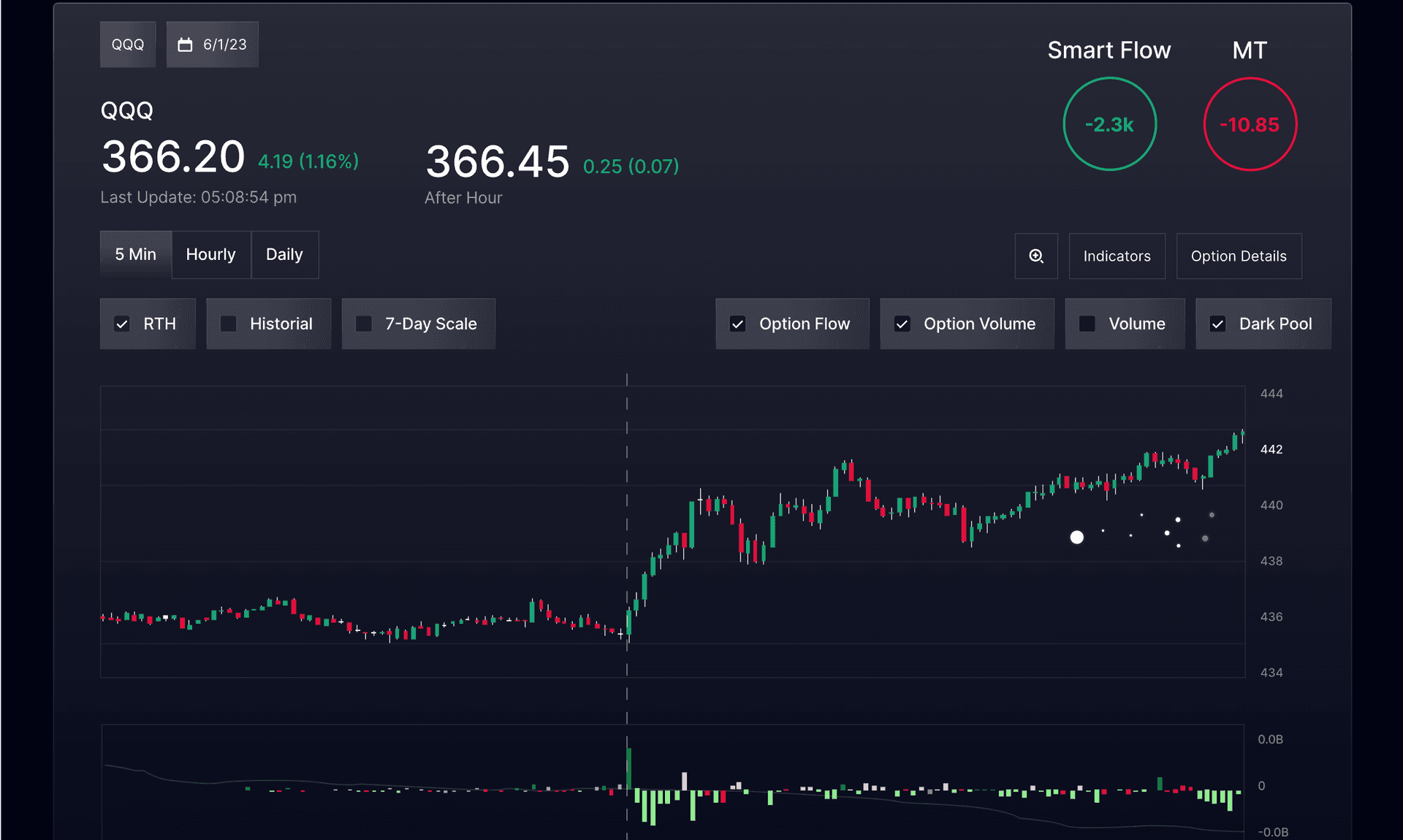Click the 444 price axis label
The width and height of the screenshot is (1403, 840).
1271,394
